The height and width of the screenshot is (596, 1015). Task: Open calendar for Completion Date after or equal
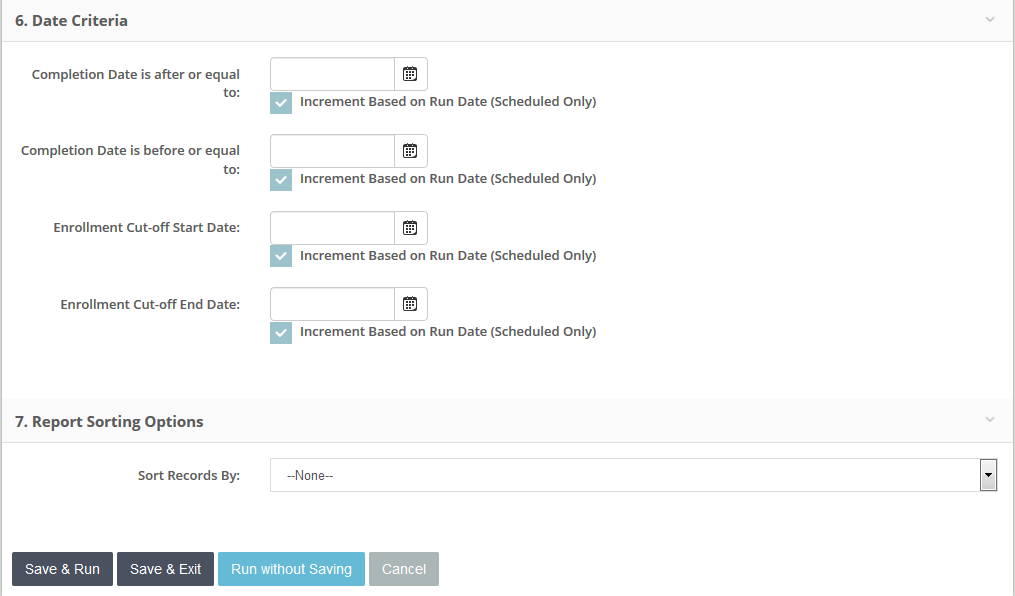coord(410,74)
